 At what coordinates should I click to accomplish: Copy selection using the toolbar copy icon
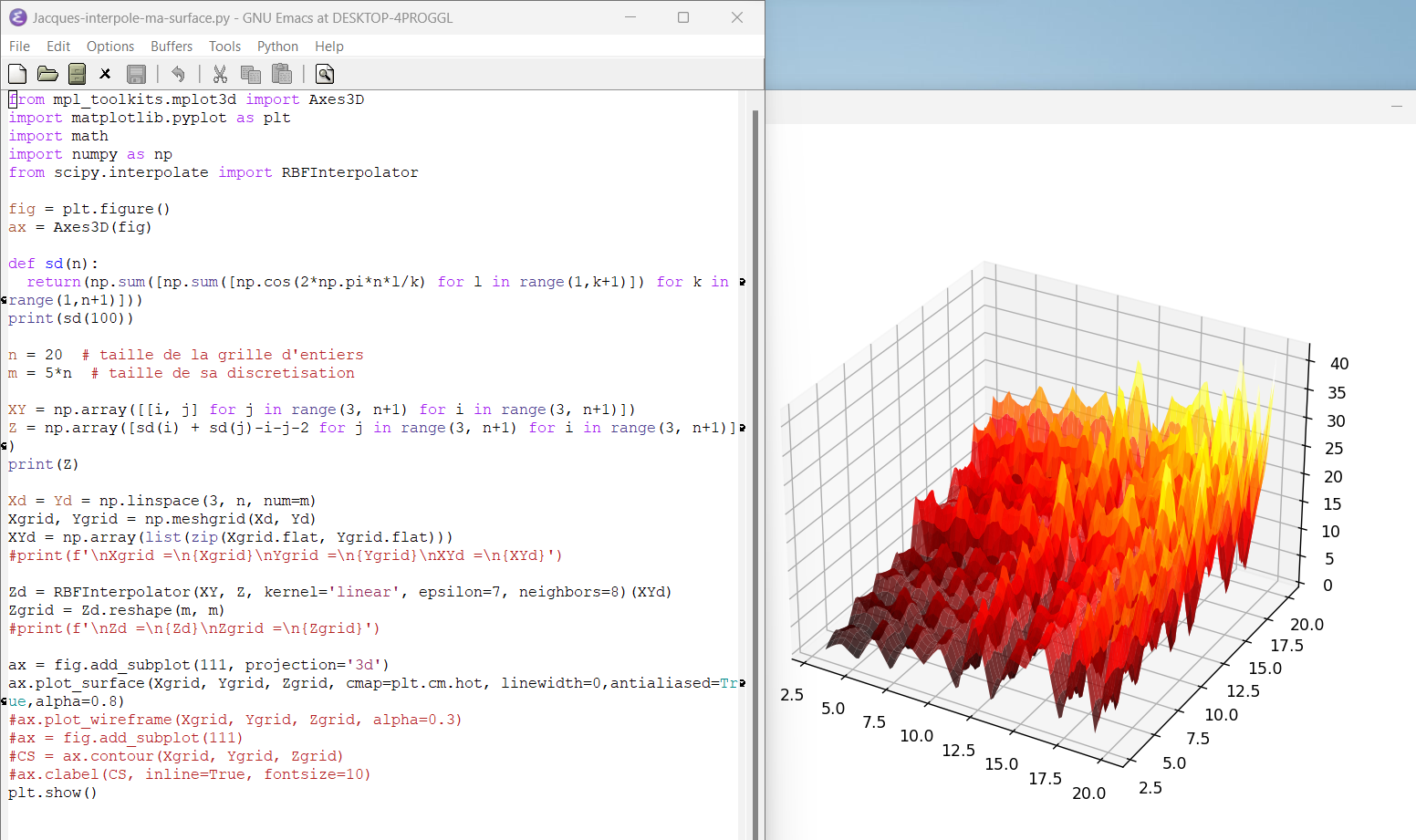250,74
